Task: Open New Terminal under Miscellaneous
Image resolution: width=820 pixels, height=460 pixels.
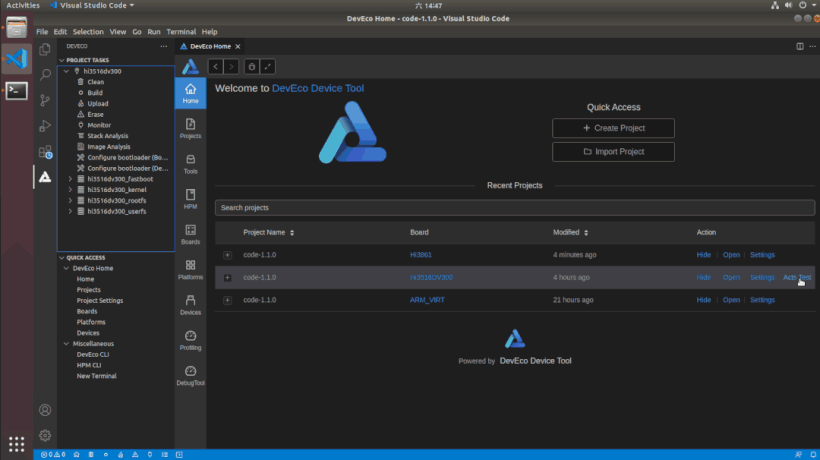Action: coord(97,376)
